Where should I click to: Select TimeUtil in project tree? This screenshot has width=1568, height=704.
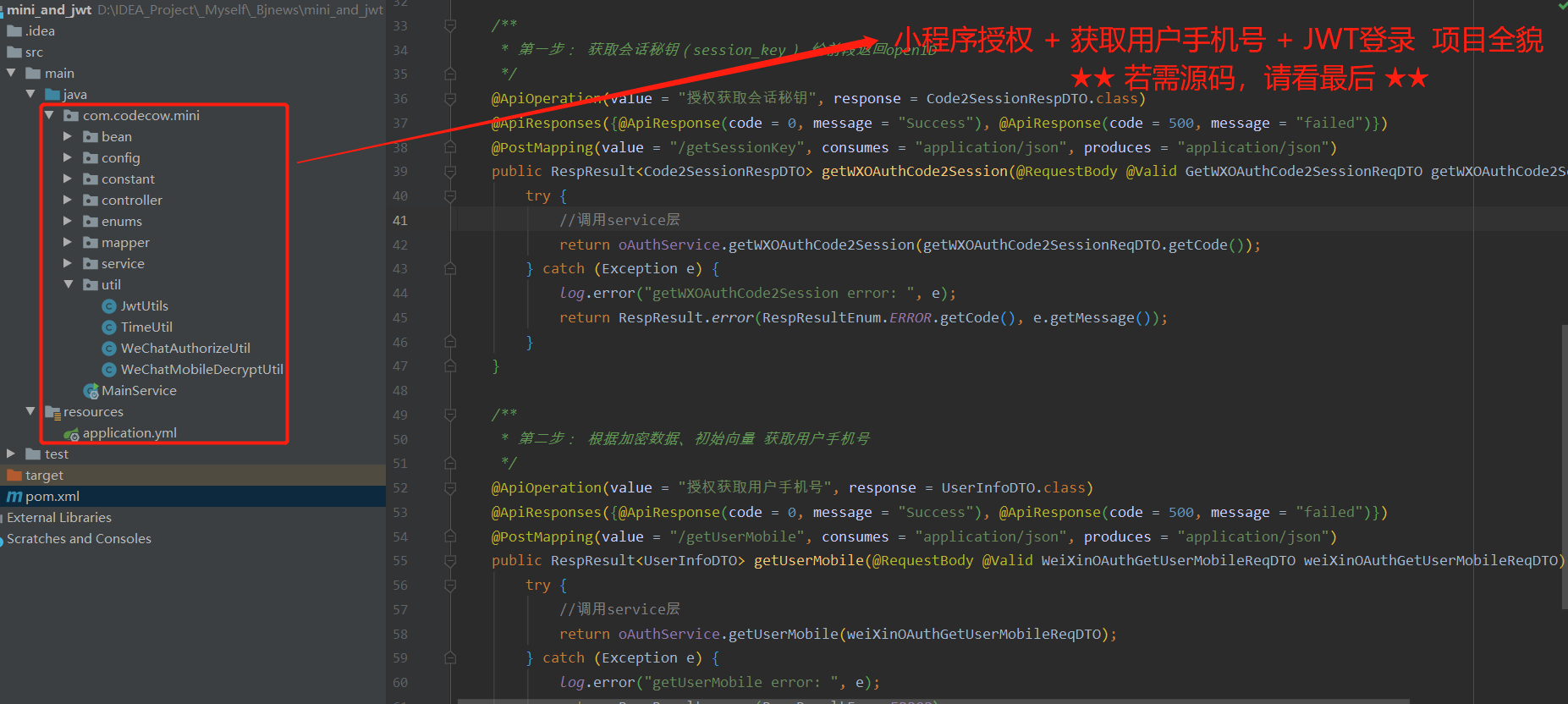tap(146, 327)
